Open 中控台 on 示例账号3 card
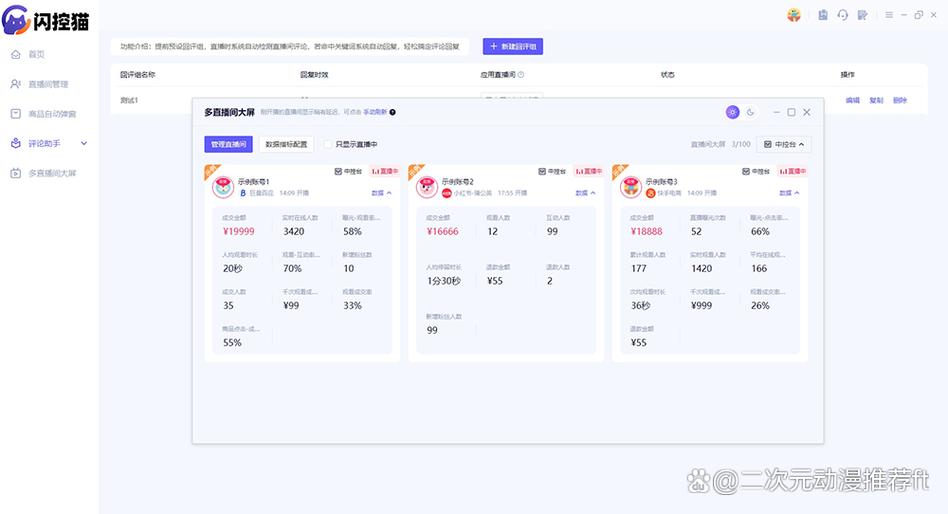The image size is (948, 514). [x=756, y=172]
